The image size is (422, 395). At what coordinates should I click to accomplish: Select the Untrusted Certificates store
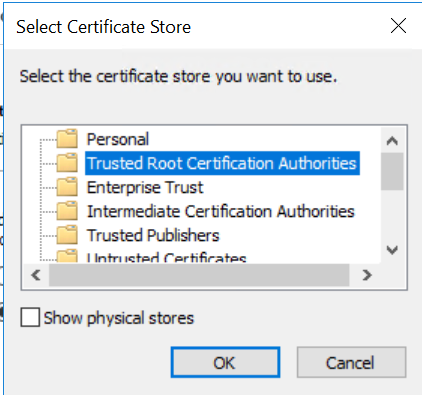pyautogui.click(x=166, y=257)
